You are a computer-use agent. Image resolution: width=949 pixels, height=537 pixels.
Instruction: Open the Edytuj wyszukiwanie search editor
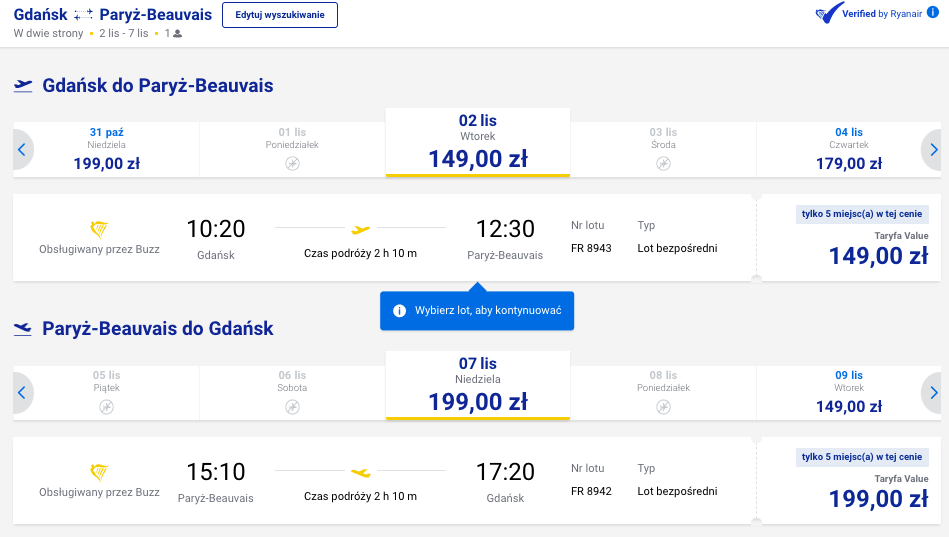pos(280,15)
